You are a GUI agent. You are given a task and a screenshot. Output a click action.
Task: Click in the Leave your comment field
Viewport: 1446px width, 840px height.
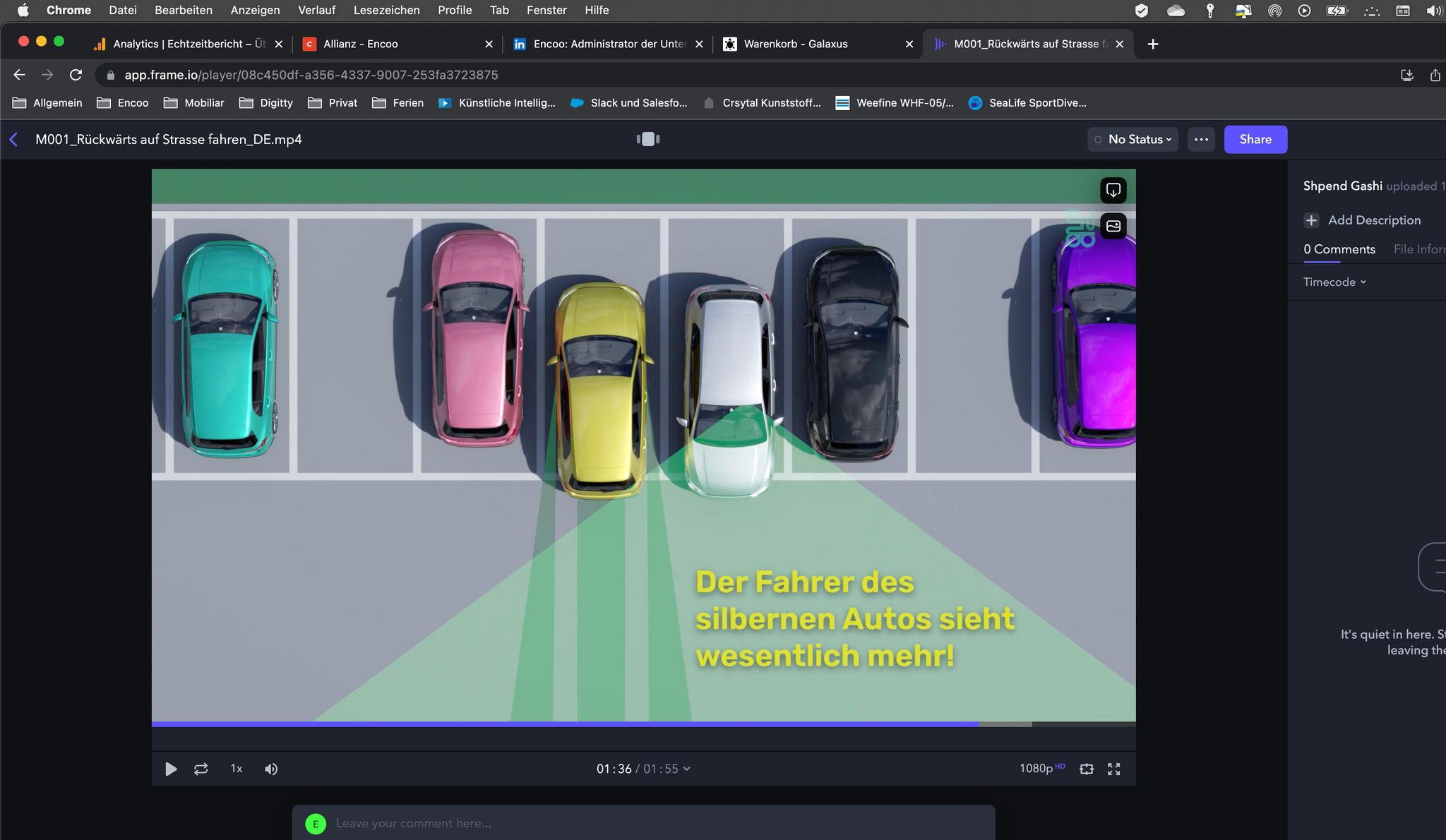pos(643,823)
